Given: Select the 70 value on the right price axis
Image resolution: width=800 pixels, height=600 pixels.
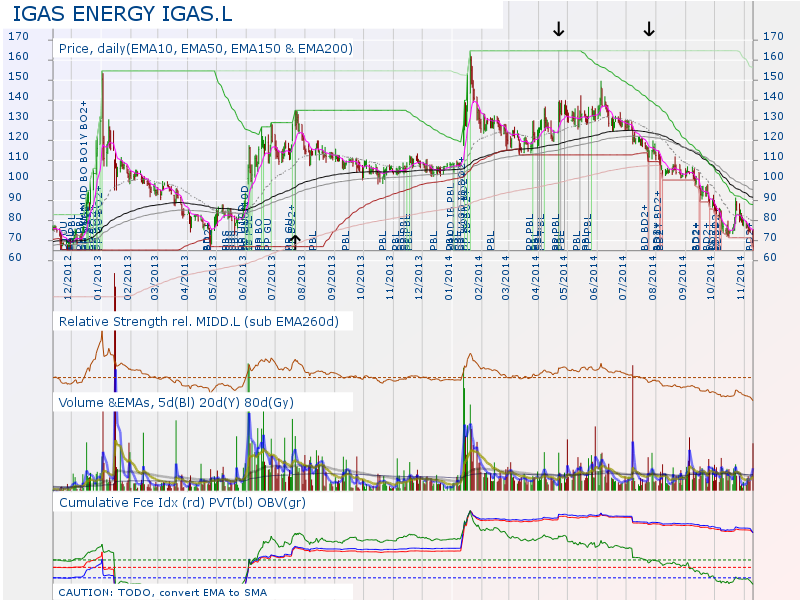Looking at the screenshot, I should 770,237.
